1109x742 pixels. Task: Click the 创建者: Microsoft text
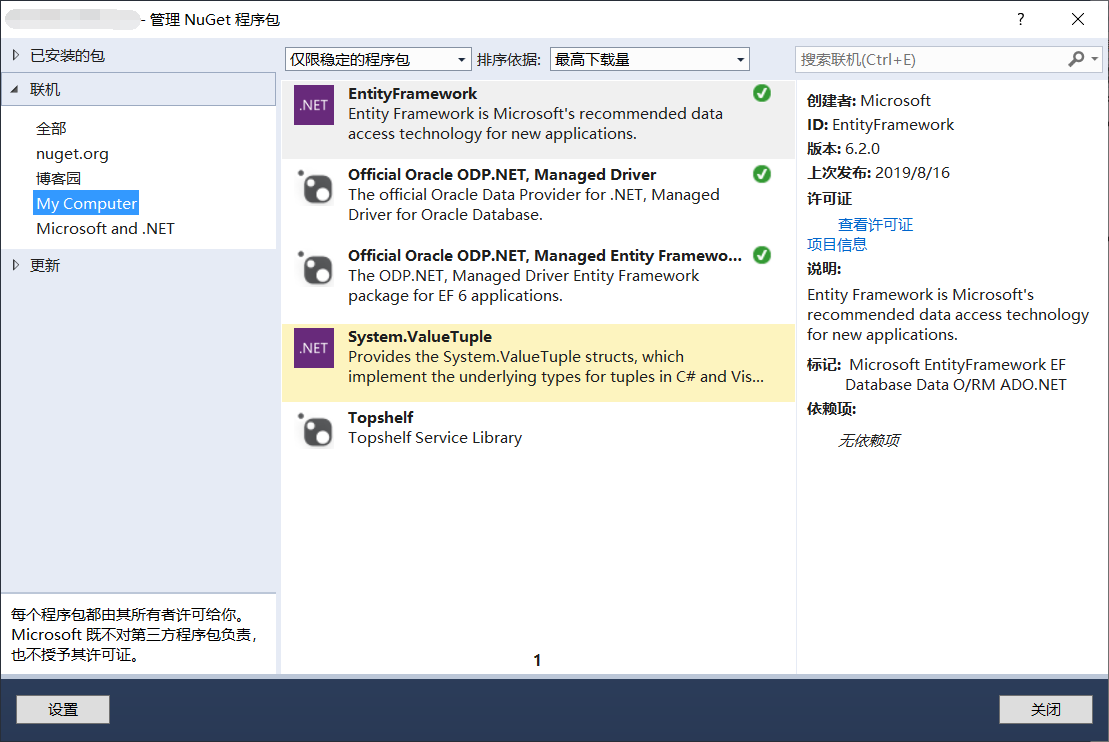pyautogui.click(x=869, y=100)
